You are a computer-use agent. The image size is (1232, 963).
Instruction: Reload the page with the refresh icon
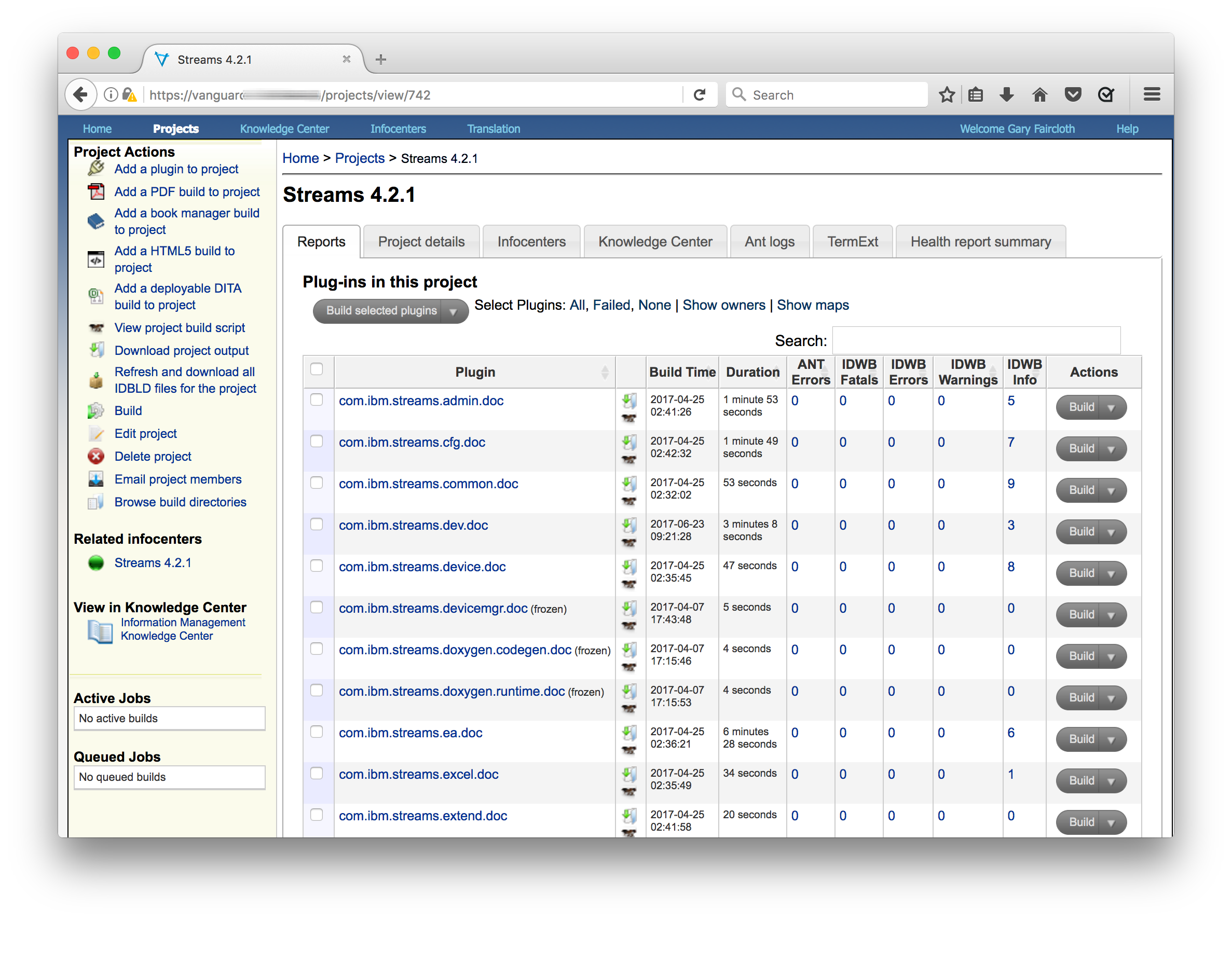tap(700, 95)
